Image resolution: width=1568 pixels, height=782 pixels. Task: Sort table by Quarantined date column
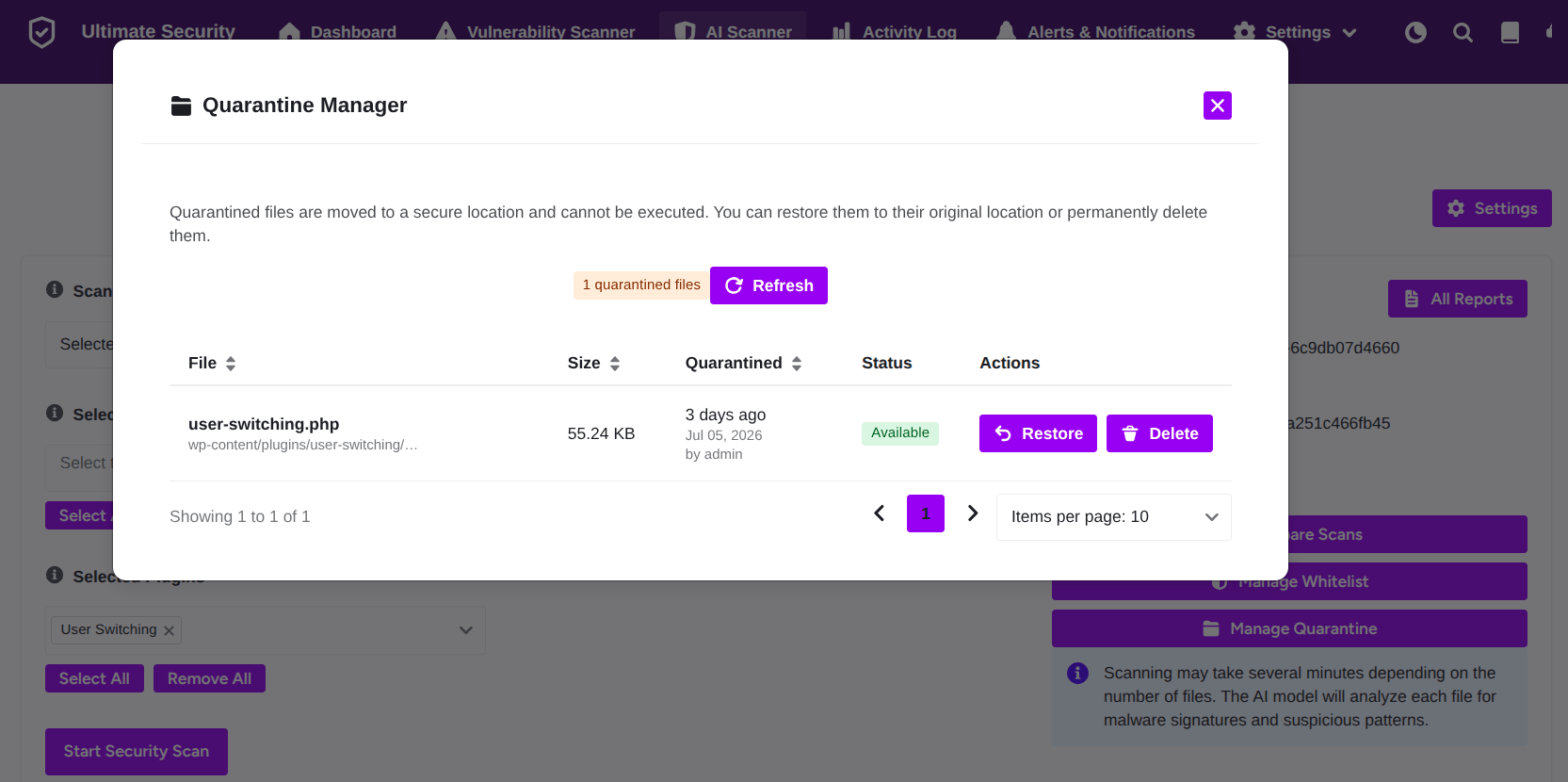click(743, 363)
